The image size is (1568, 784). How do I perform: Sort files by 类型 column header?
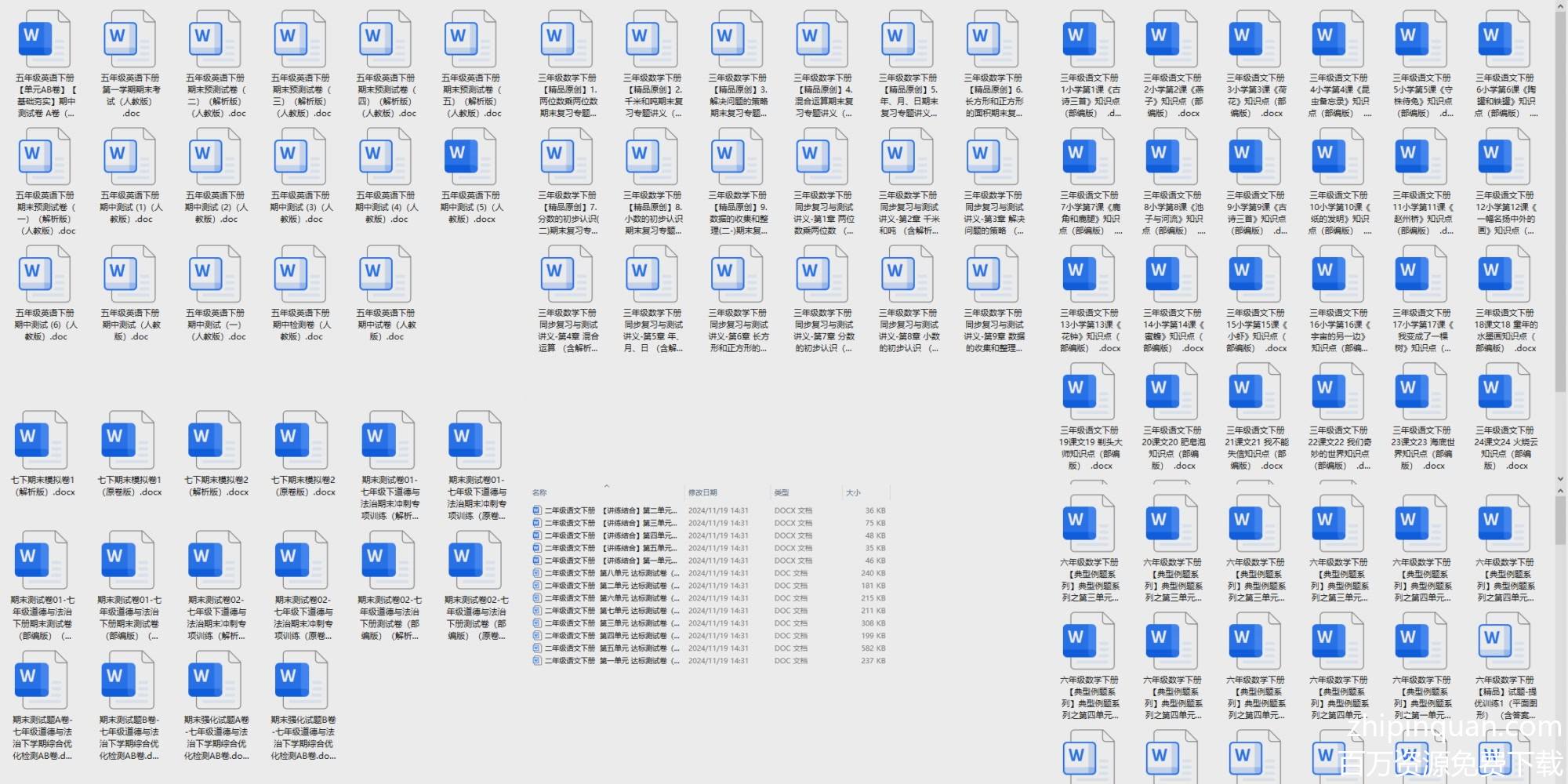pos(782,492)
